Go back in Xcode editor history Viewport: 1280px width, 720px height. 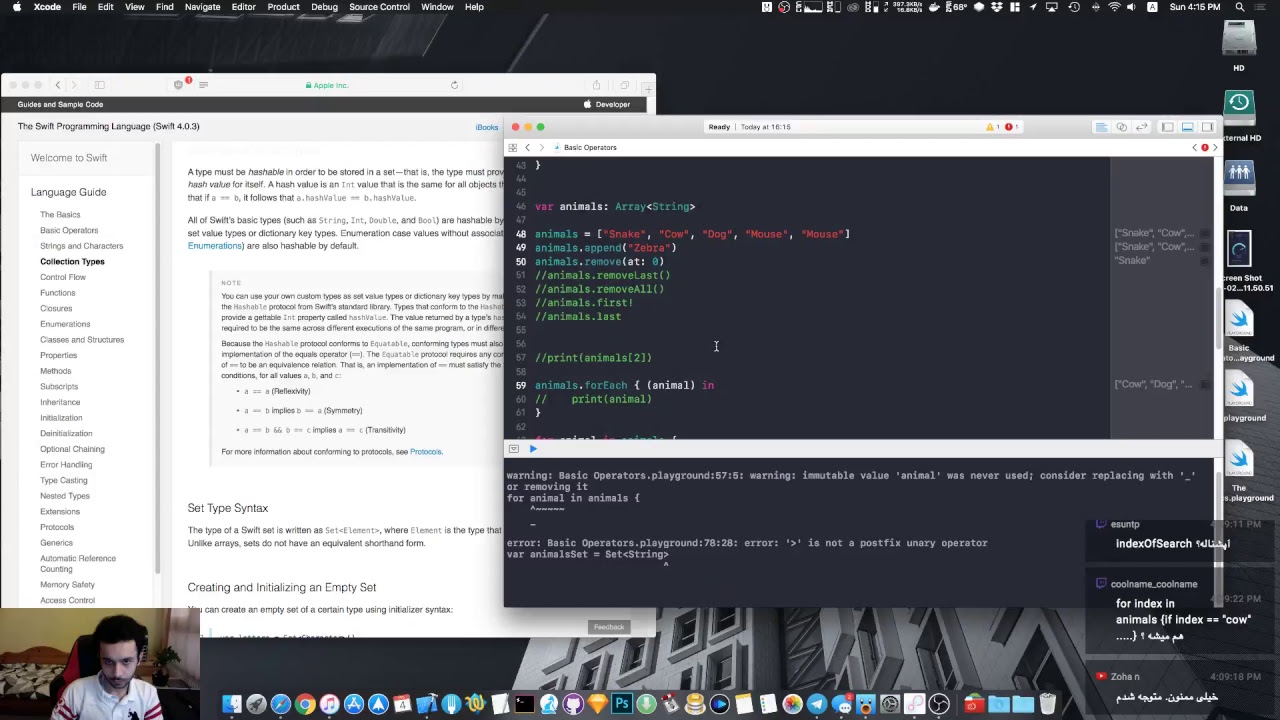[x=527, y=147]
